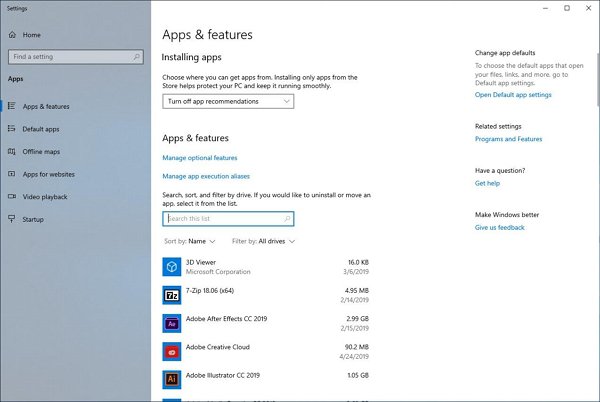The width and height of the screenshot is (600, 402).
Task: Click the Find a setting search field
Action: click(76, 57)
